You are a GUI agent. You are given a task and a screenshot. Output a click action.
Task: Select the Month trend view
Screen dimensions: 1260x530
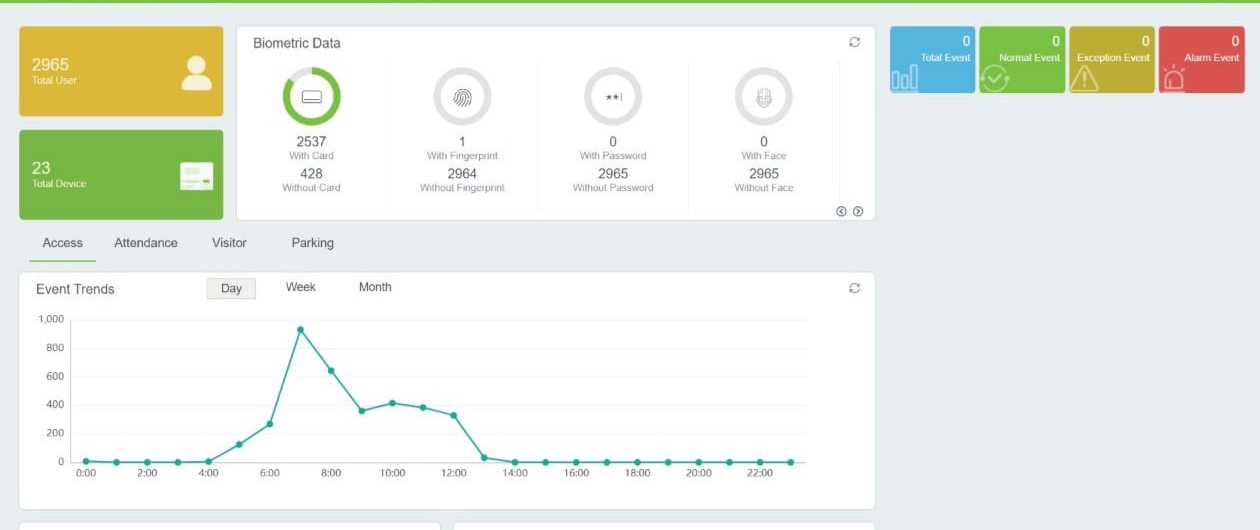[x=375, y=287]
